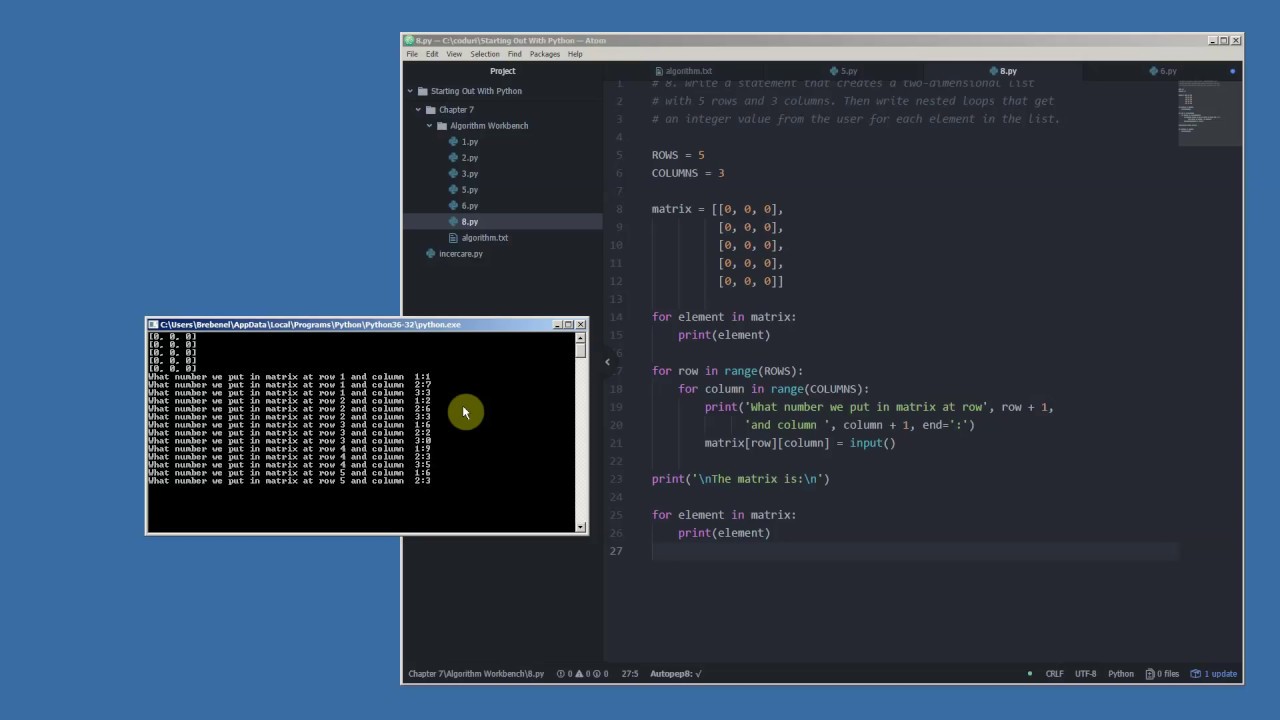Image resolution: width=1280 pixels, height=720 pixels.
Task: Open the File menu
Action: (x=412, y=54)
